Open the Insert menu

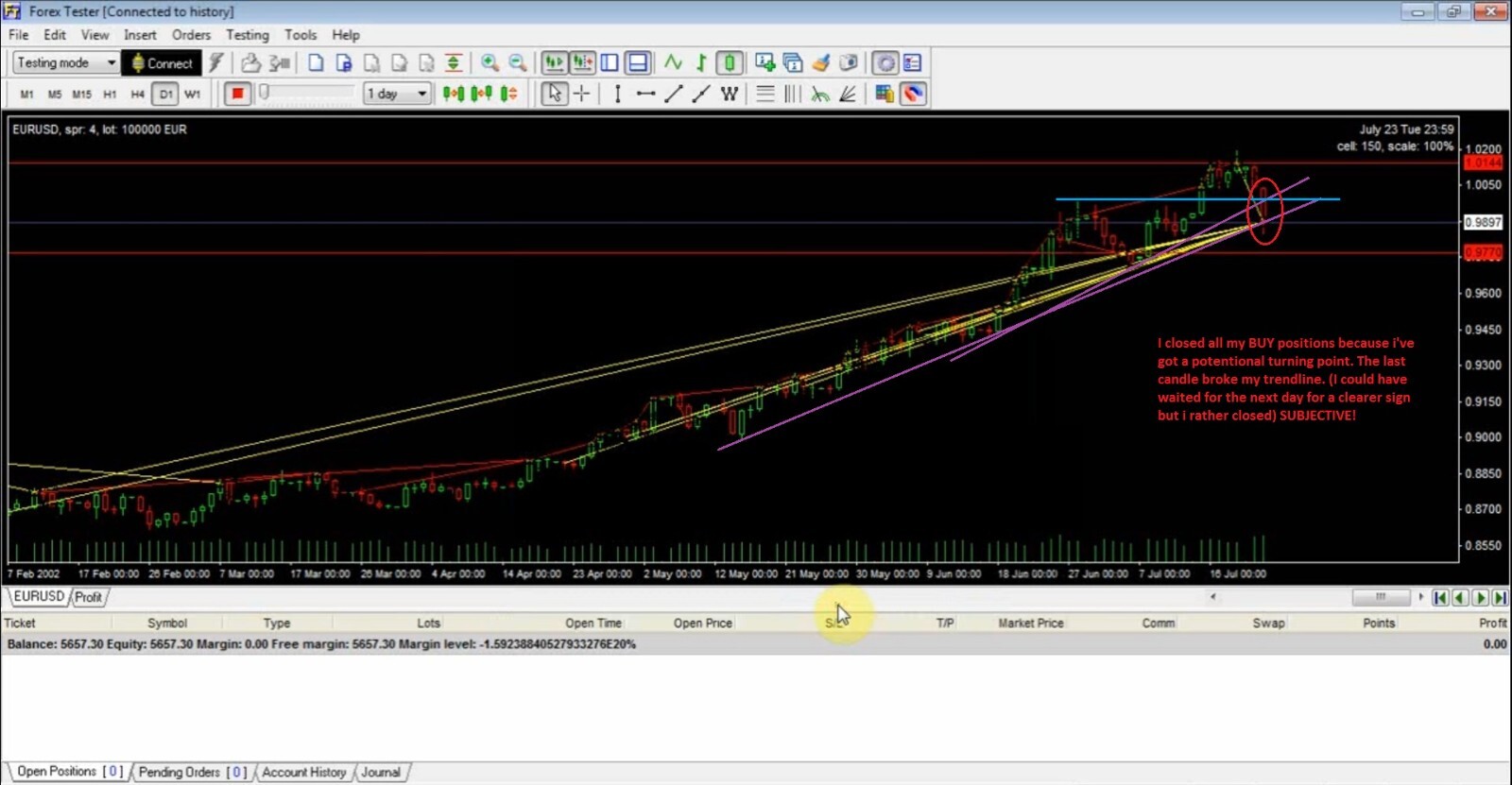click(140, 35)
